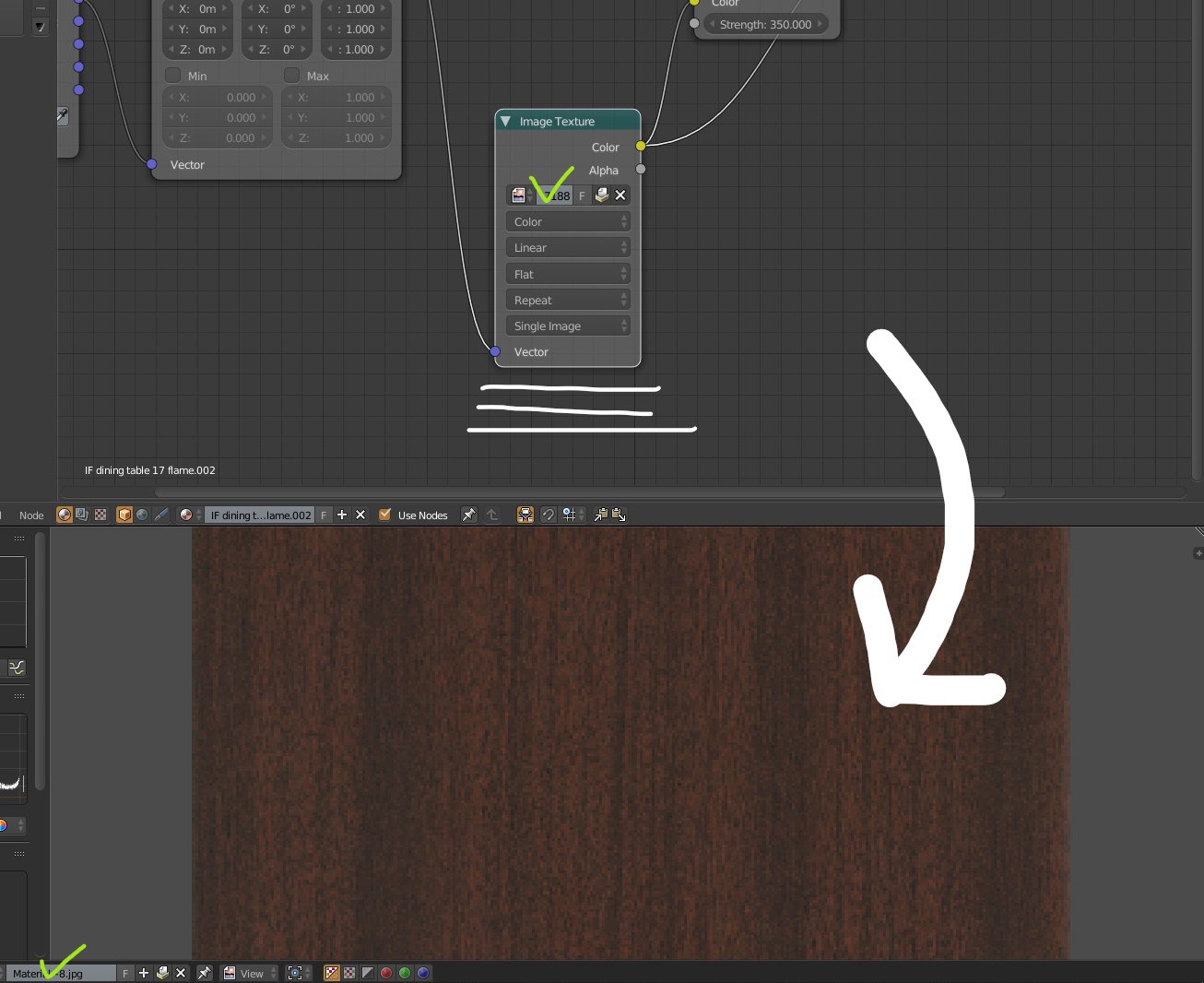Choose object shader type cube icon
1204x983 pixels.
coord(124,515)
